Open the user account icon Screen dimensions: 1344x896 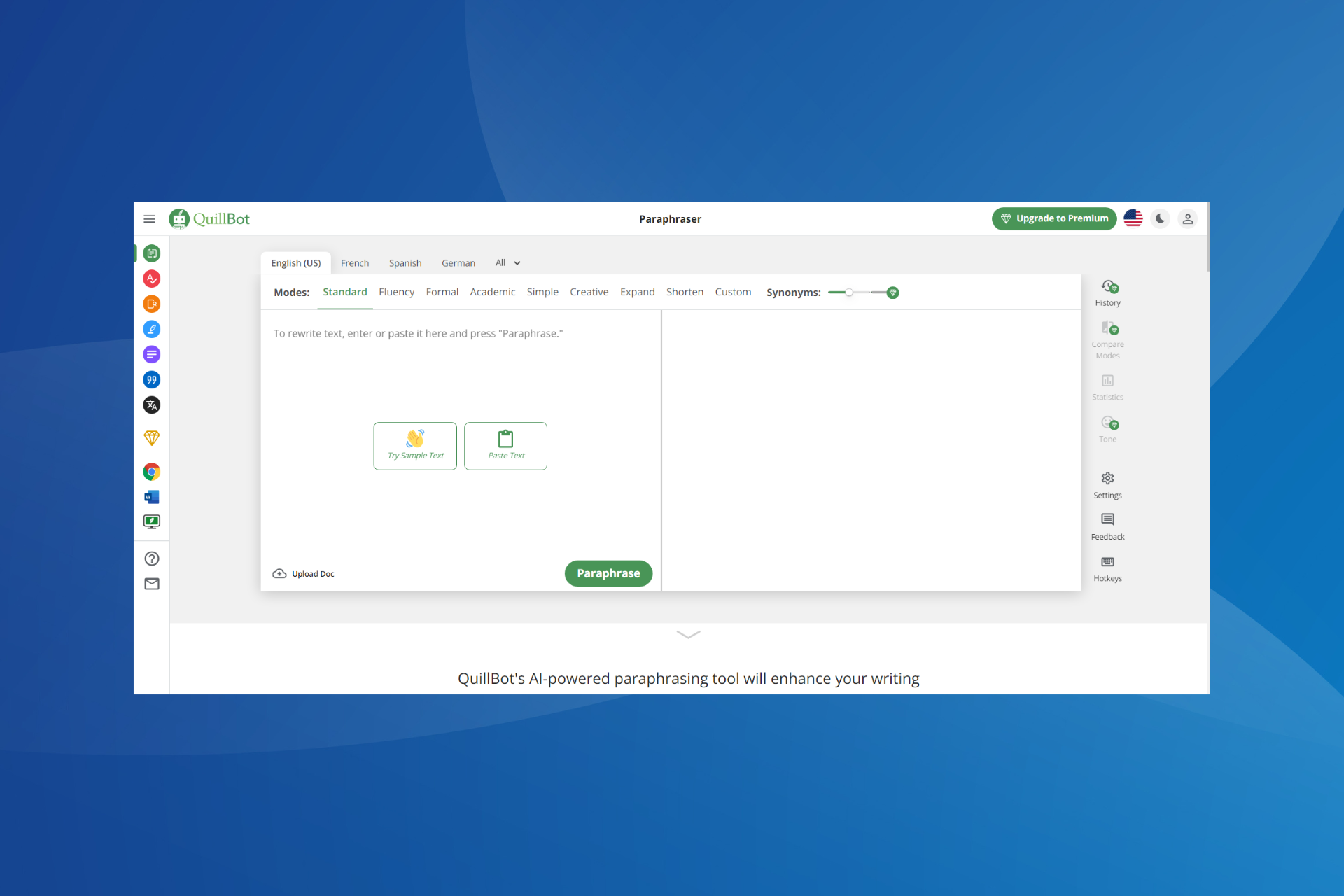1188,218
